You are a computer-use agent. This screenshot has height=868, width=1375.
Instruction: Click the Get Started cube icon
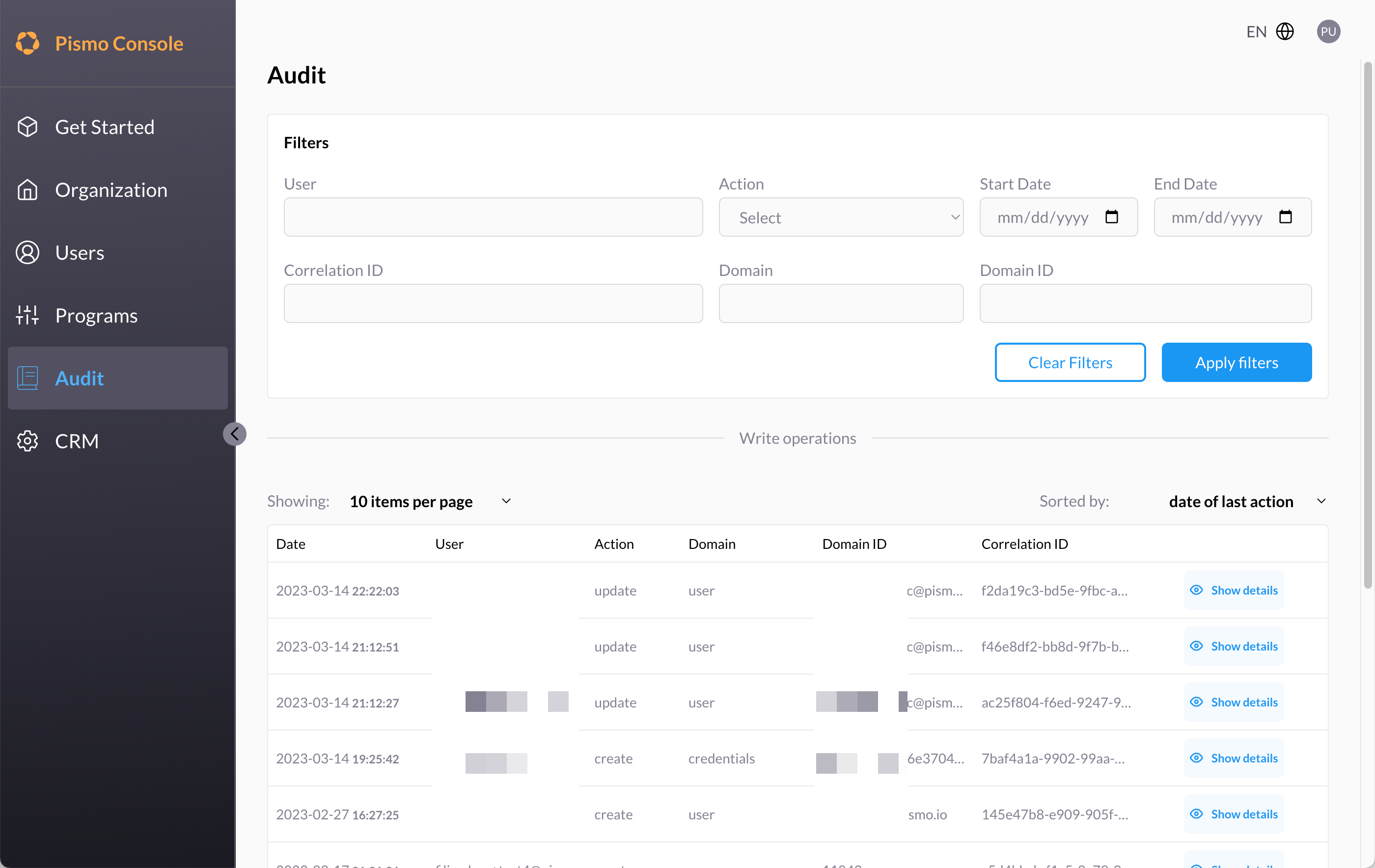pos(27,127)
